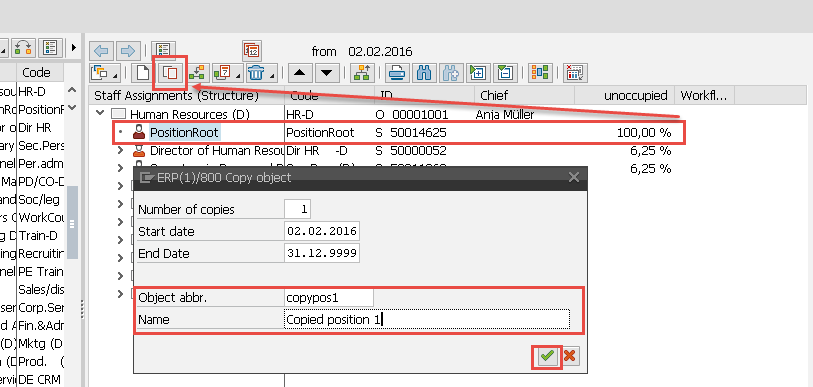Close the Copy object dialog
Viewport: 813px width, 387px height.
click(x=573, y=177)
